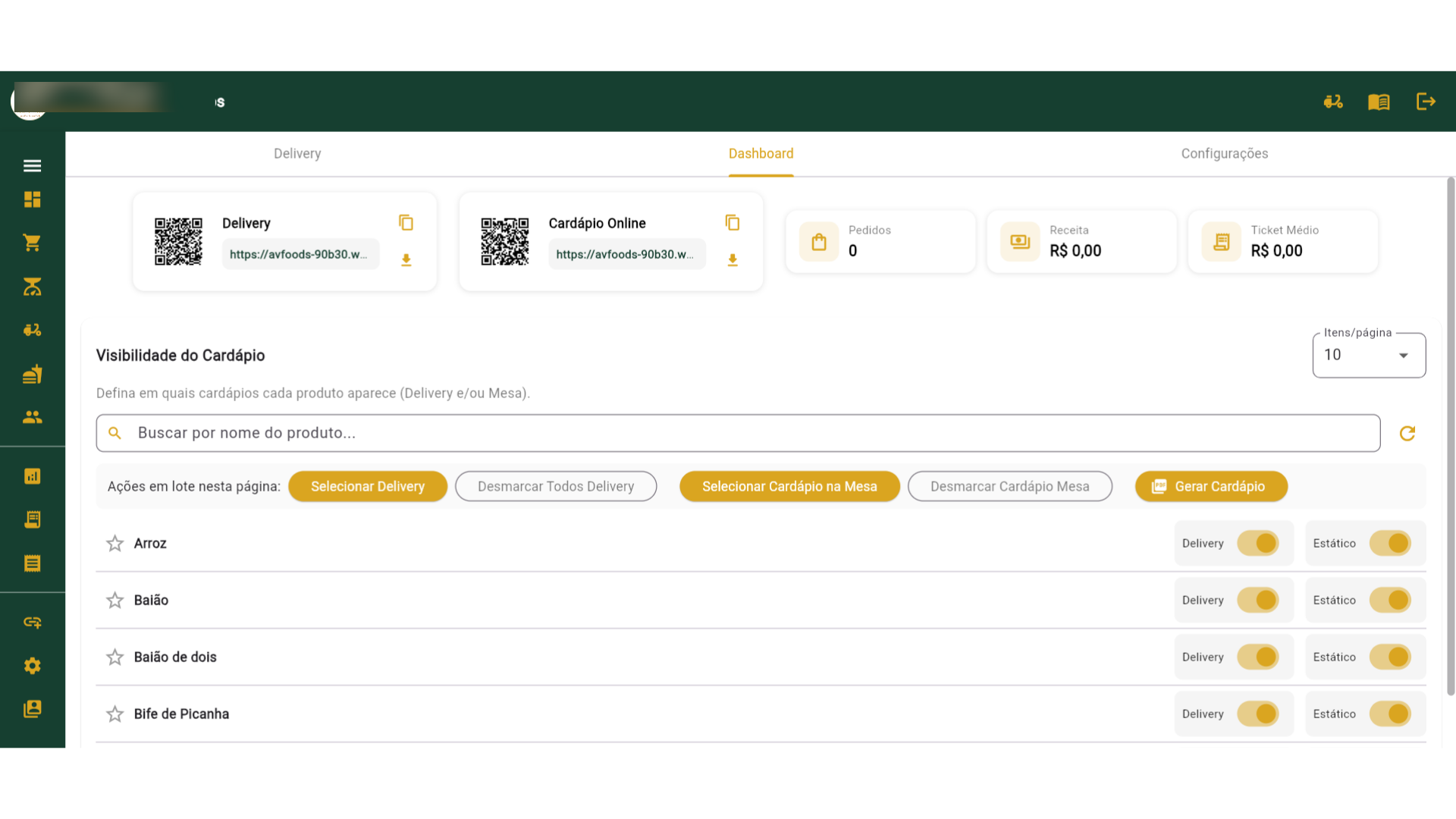This screenshot has height=819, width=1456.
Task: Select the delivery scooter icon in the sidebar
Action: (x=32, y=330)
